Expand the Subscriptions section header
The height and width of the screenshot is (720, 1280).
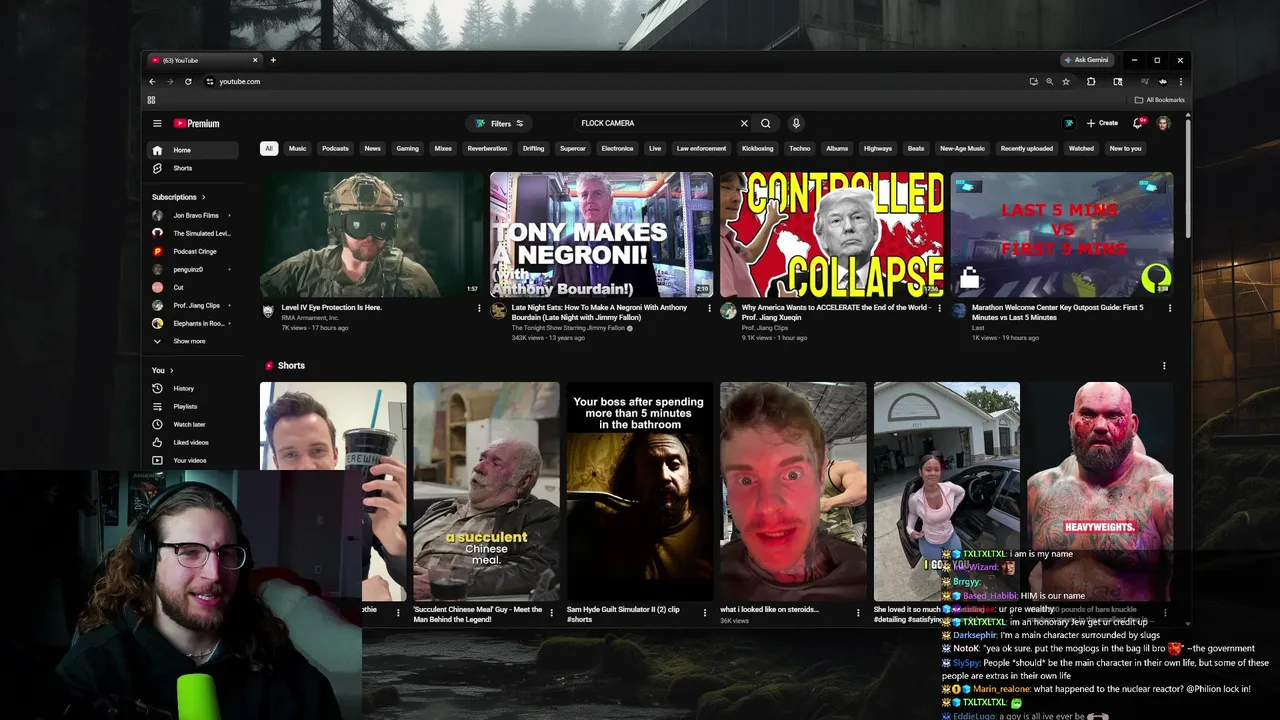click(179, 197)
